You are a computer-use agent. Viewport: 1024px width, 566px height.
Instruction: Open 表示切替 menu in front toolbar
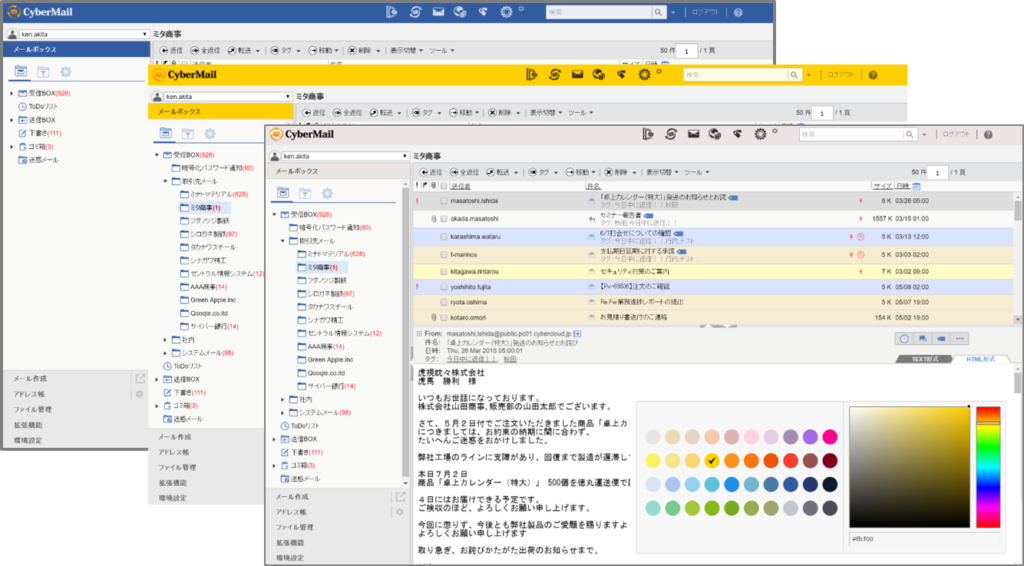(662, 172)
